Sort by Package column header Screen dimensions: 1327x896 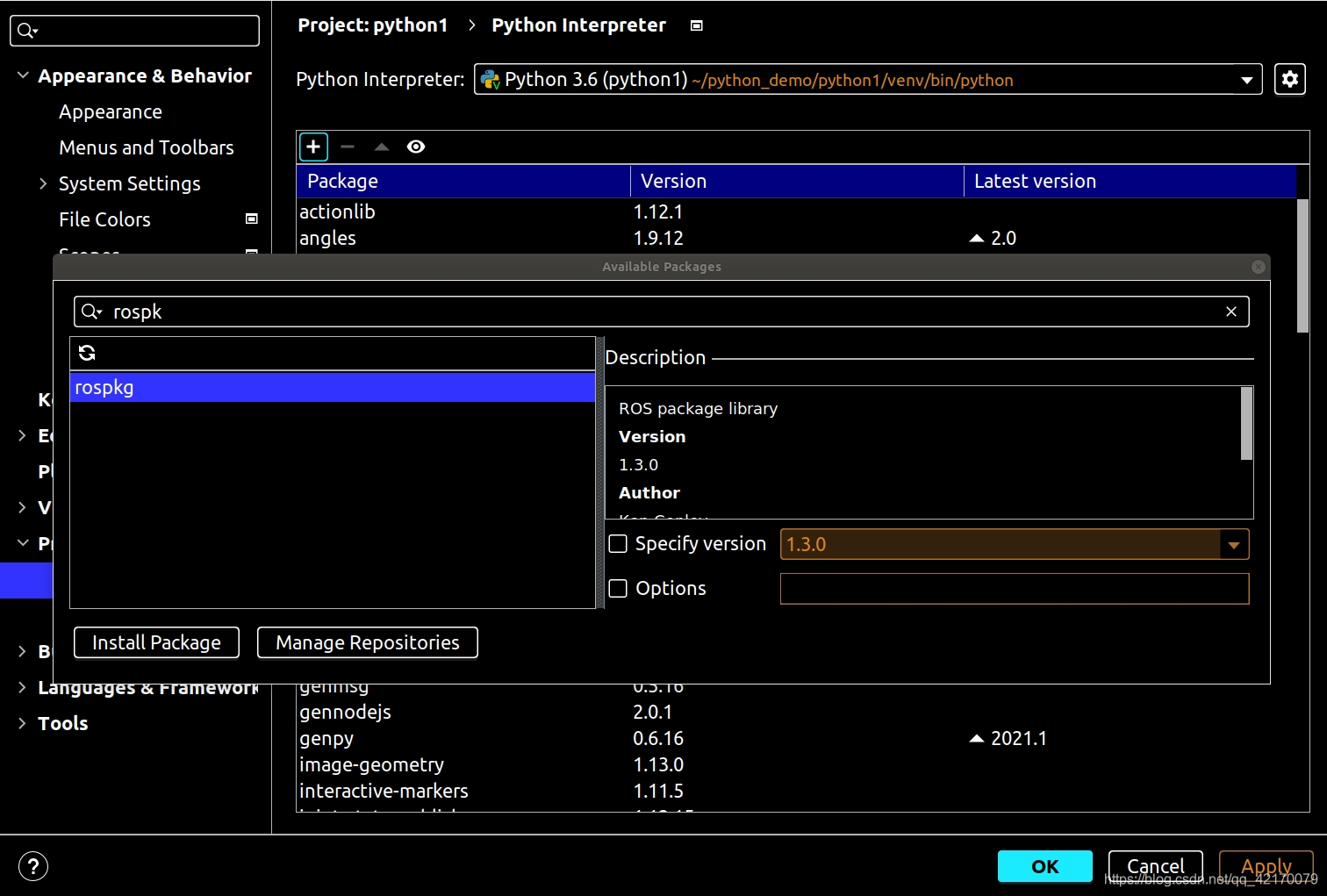[463, 181]
